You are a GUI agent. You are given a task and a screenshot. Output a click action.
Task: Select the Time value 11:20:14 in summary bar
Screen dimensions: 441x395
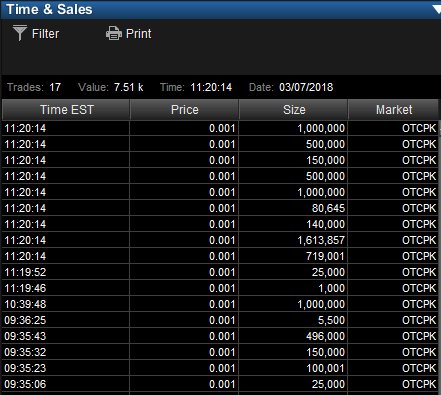point(211,87)
